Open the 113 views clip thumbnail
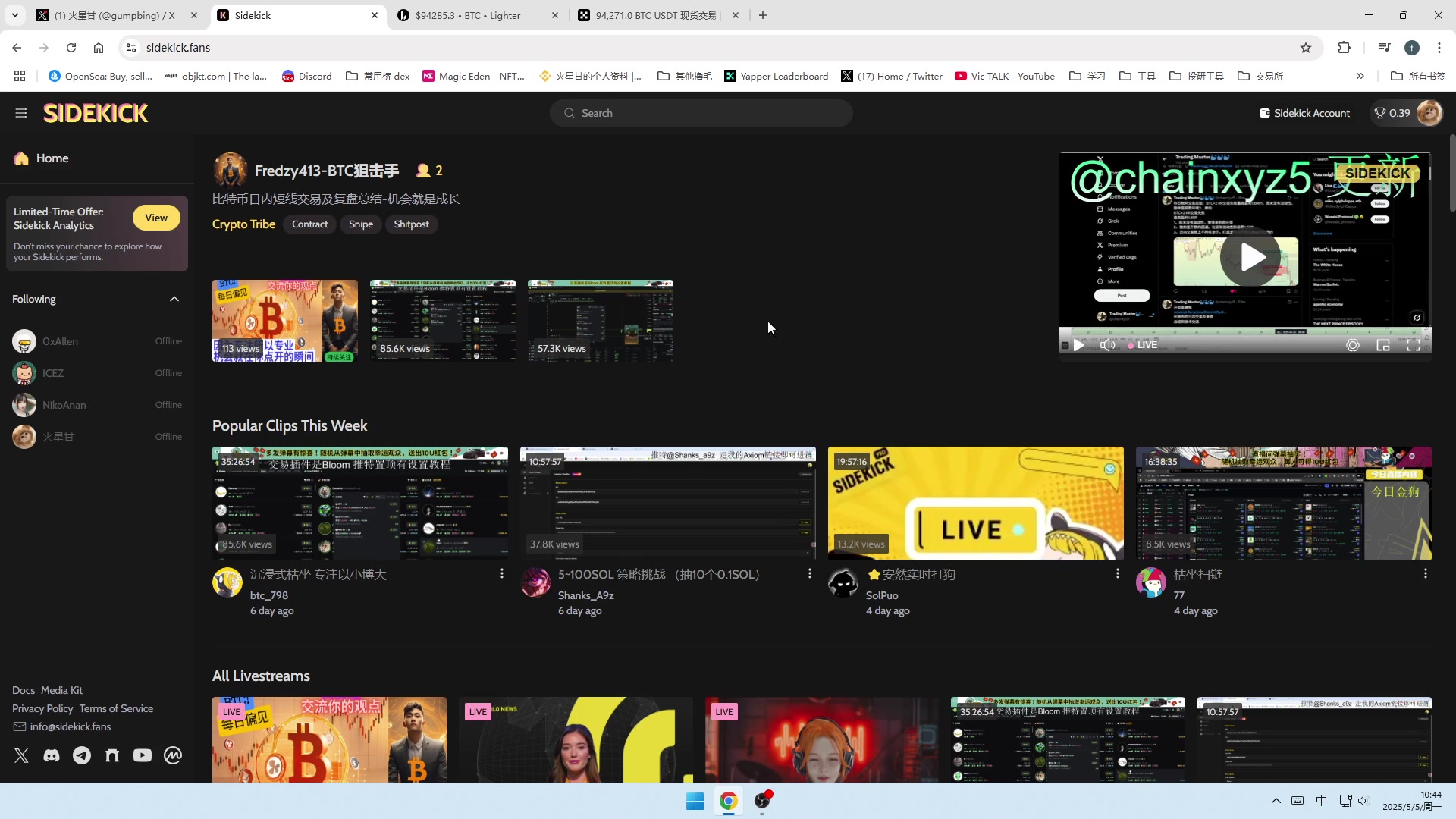The width and height of the screenshot is (1456, 819). [x=285, y=321]
